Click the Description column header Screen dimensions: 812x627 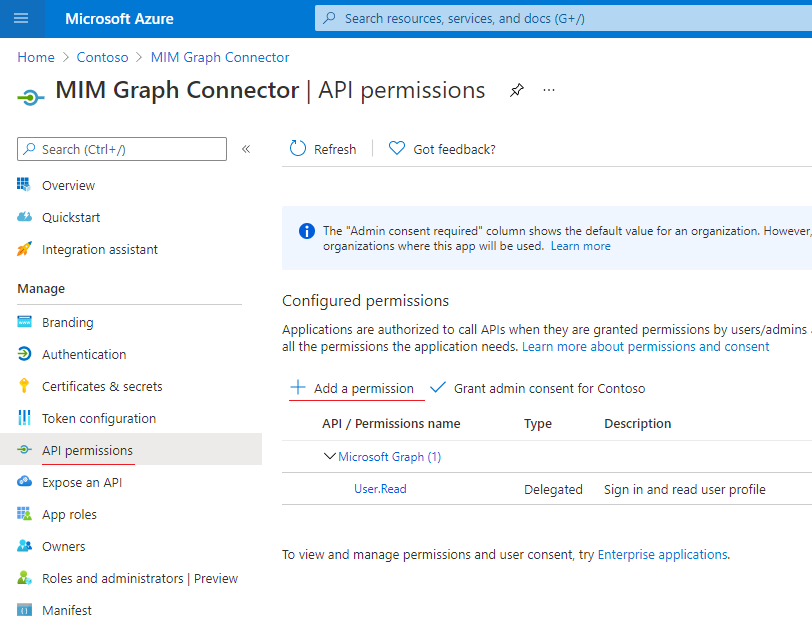[x=637, y=424]
